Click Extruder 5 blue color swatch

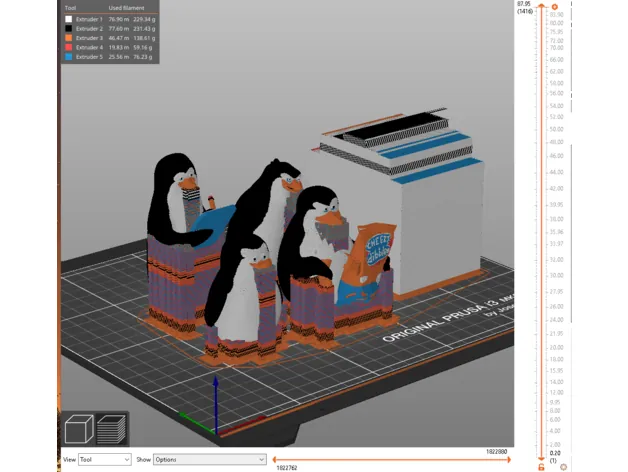click(68, 57)
